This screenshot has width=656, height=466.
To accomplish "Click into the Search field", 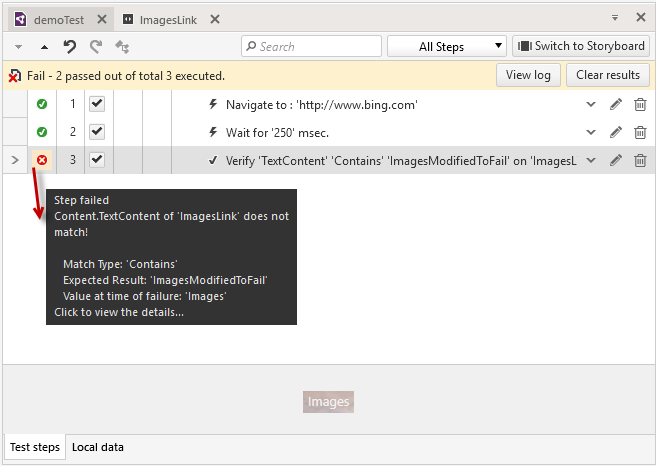I will (x=316, y=46).
